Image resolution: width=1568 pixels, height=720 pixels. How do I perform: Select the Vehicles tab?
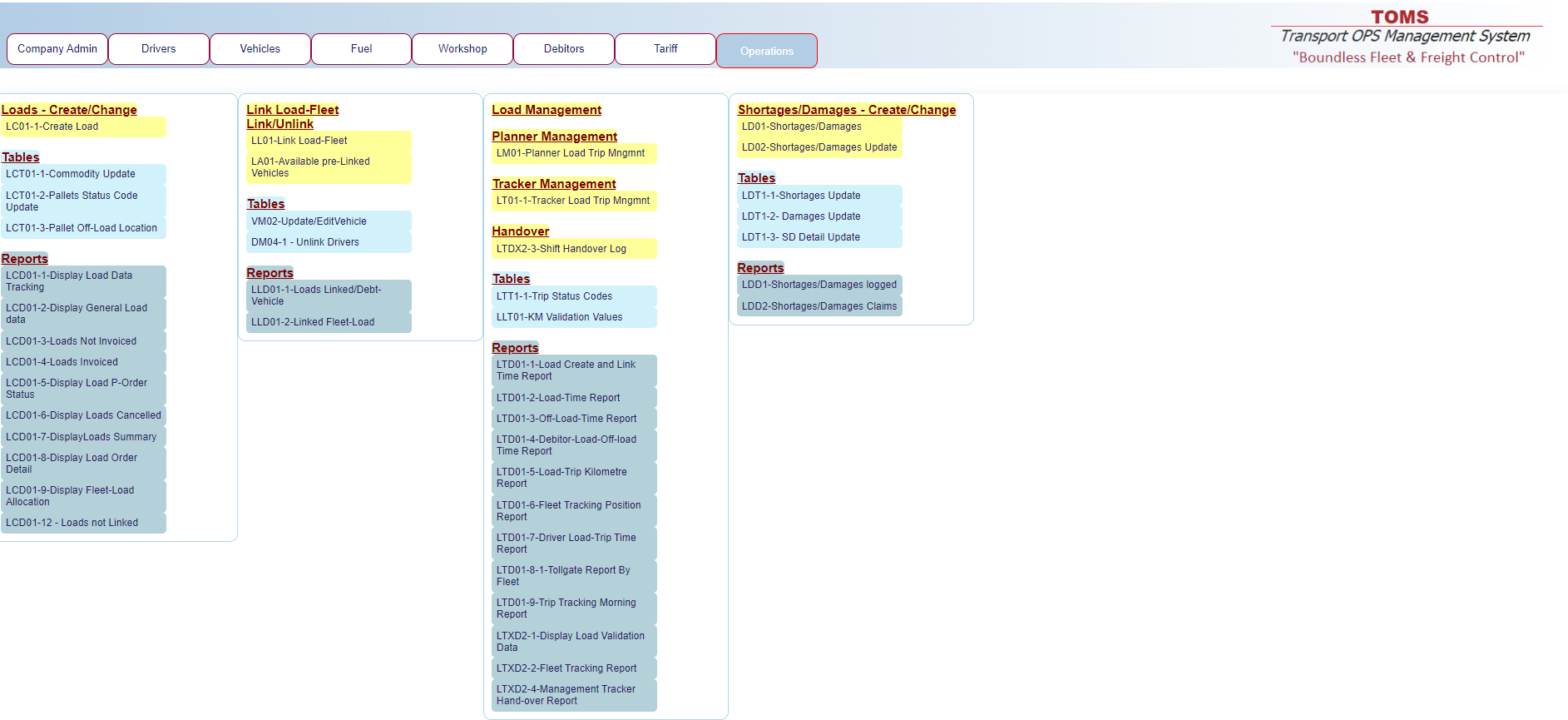pyautogui.click(x=260, y=49)
